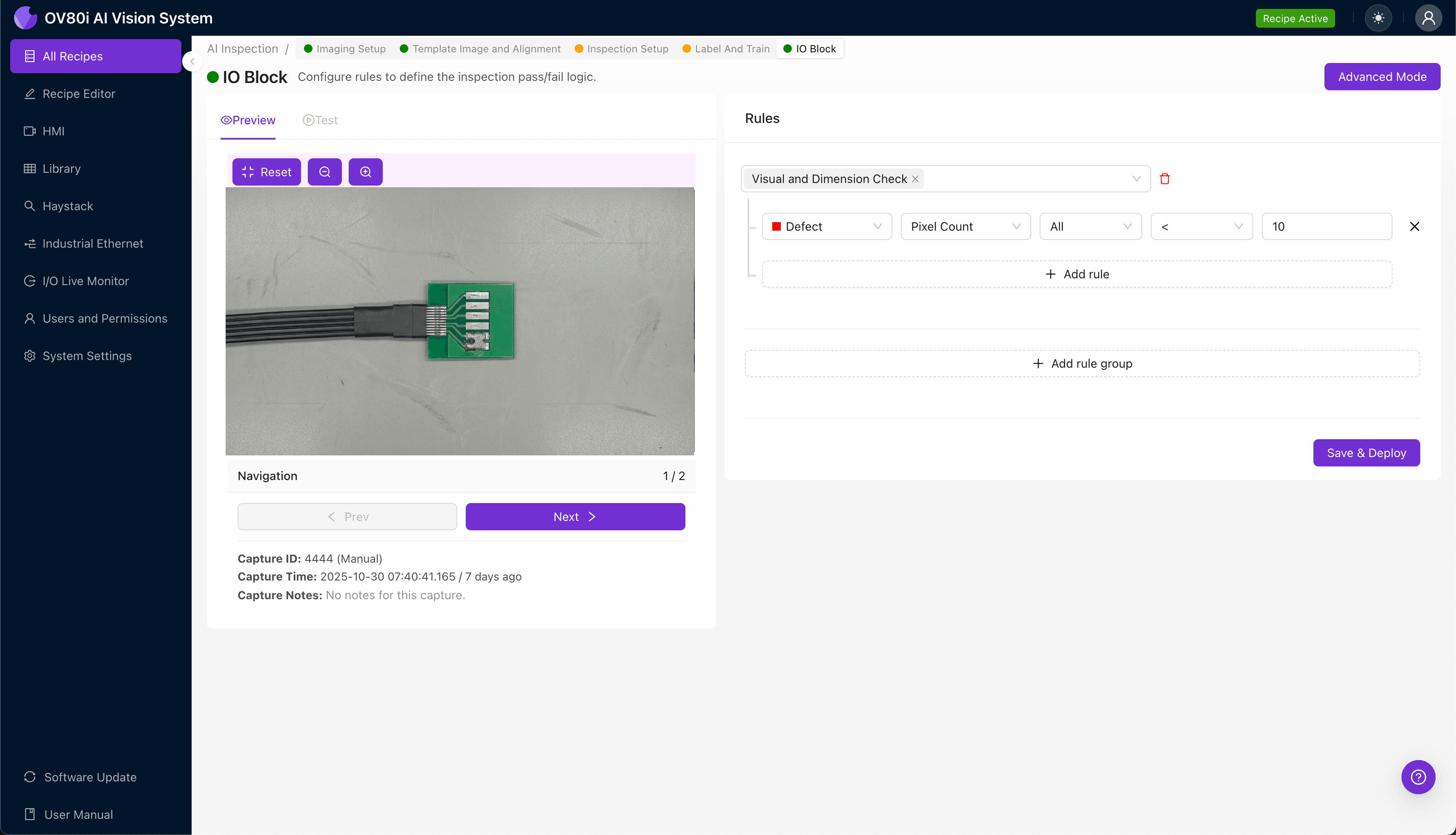The height and width of the screenshot is (835, 1456).
Task: Open the Recipe Editor from the sidebar
Action: [x=79, y=94]
